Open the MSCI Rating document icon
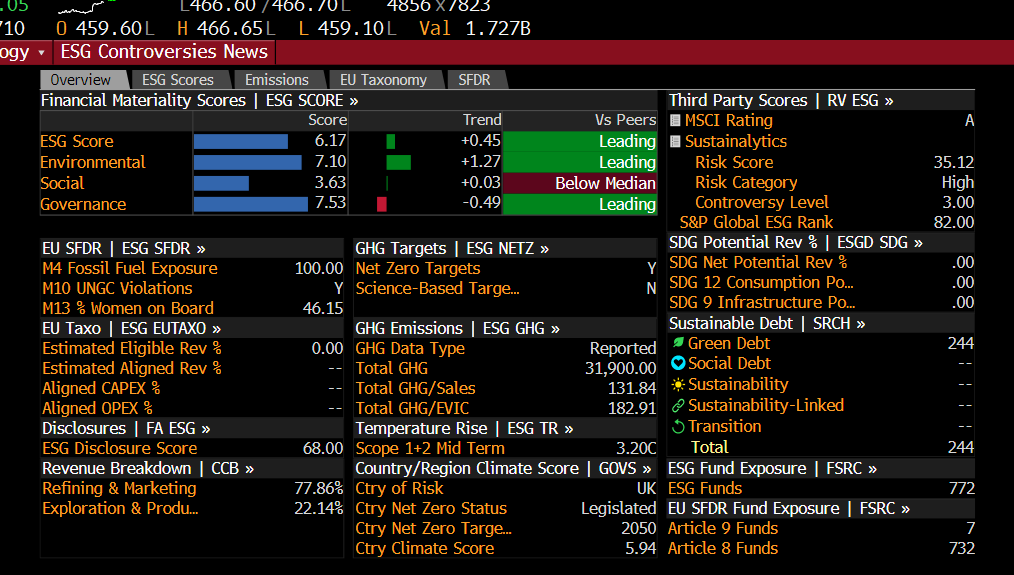 point(675,120)
